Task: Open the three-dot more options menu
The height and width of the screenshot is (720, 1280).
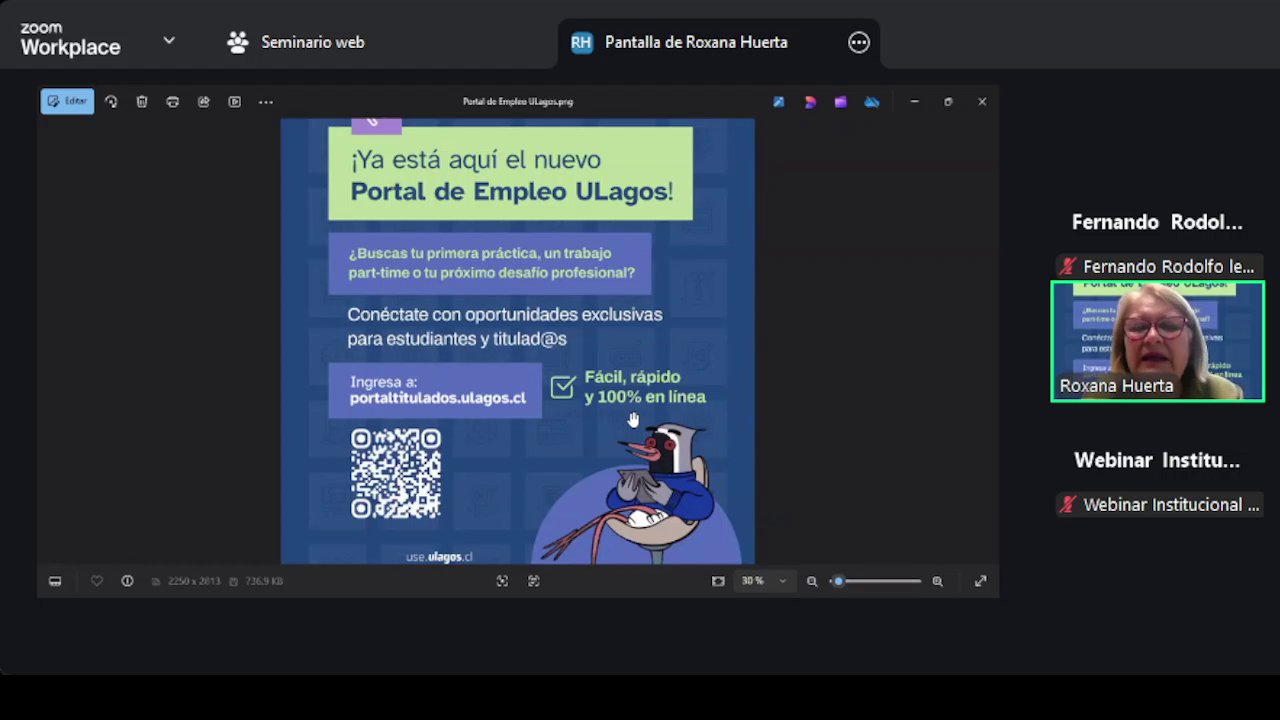Action: pos(266,101)
